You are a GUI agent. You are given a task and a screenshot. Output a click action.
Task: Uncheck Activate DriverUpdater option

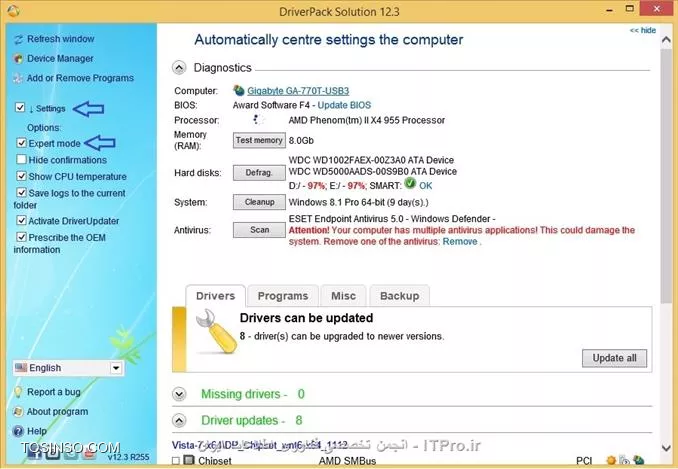[22, 220]
